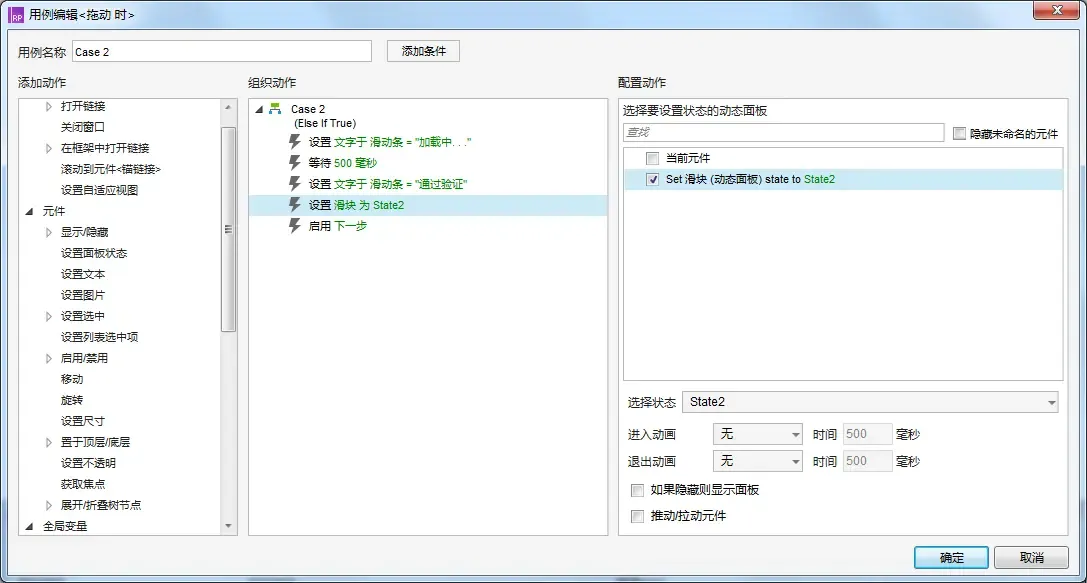The height and width of the screenshot is (583, 1087).
Task: Uncheck Set 滑块 (动态面板) state checkbox
Action: click(x=652, y=180)
